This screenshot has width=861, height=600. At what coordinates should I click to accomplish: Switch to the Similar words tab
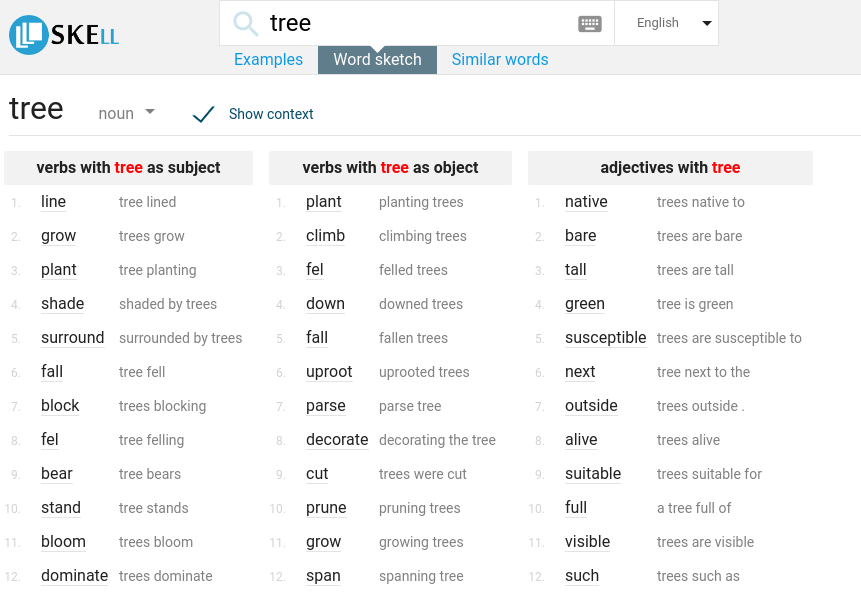500,59
